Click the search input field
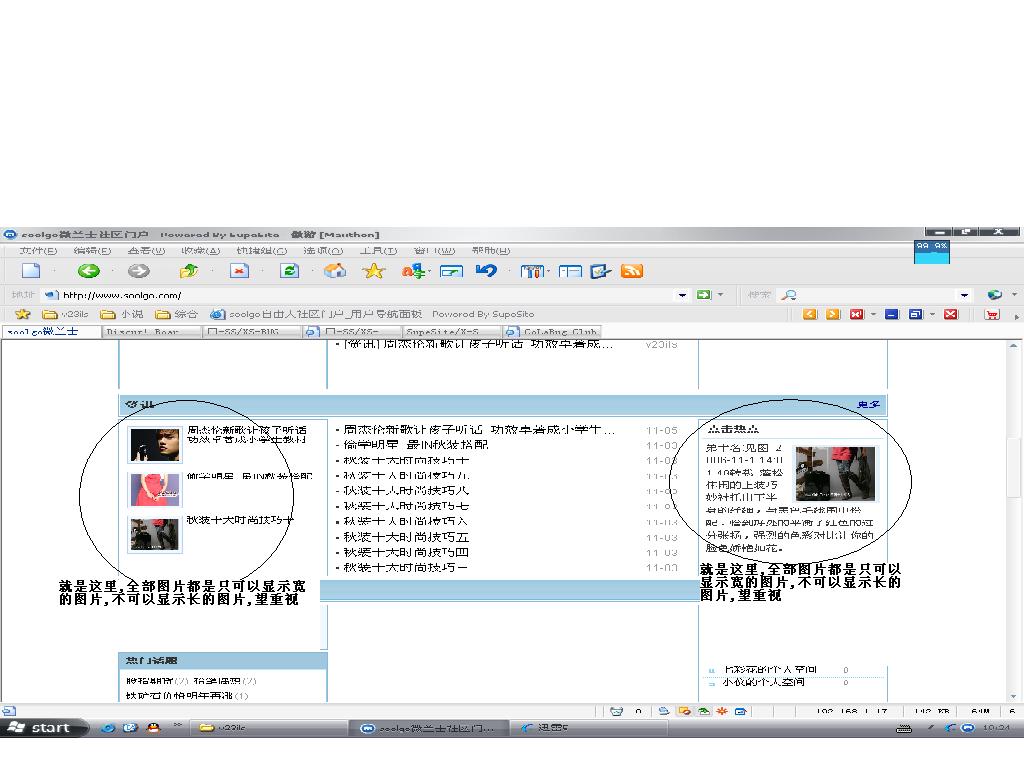This screenshot has height=768, width=1024. click(x=876, y=295)
